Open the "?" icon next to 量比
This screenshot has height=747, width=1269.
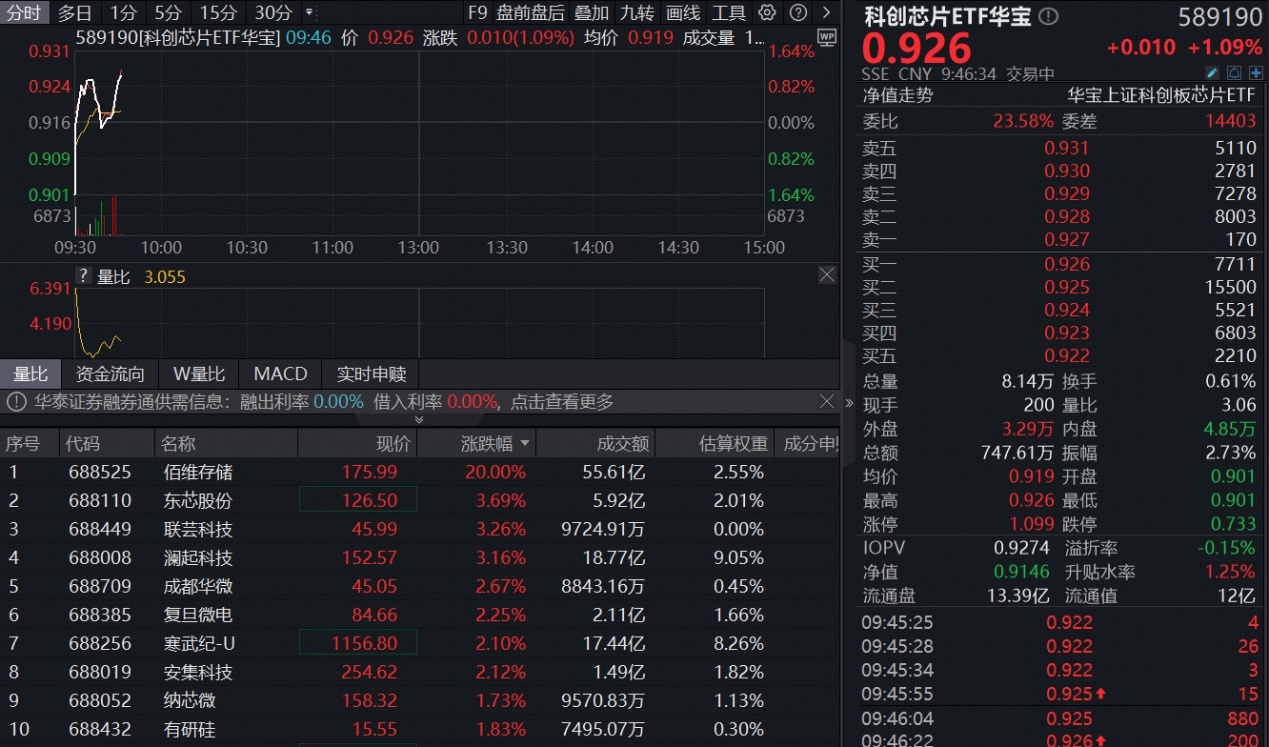[x=82, y=275]
